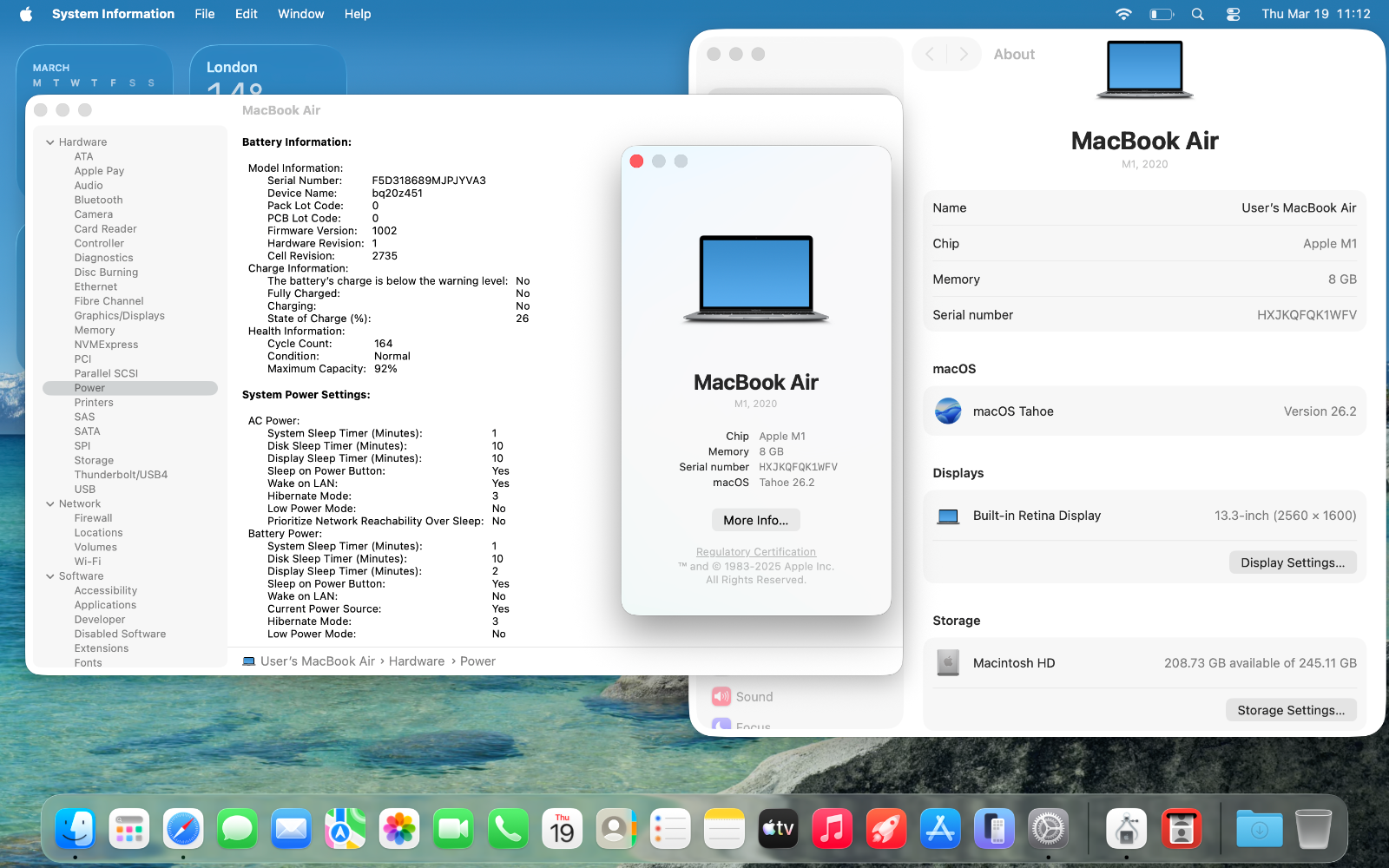
Task: Open the Regulatory Certification link
Action: pyautogui.click(x=756, y=552)
